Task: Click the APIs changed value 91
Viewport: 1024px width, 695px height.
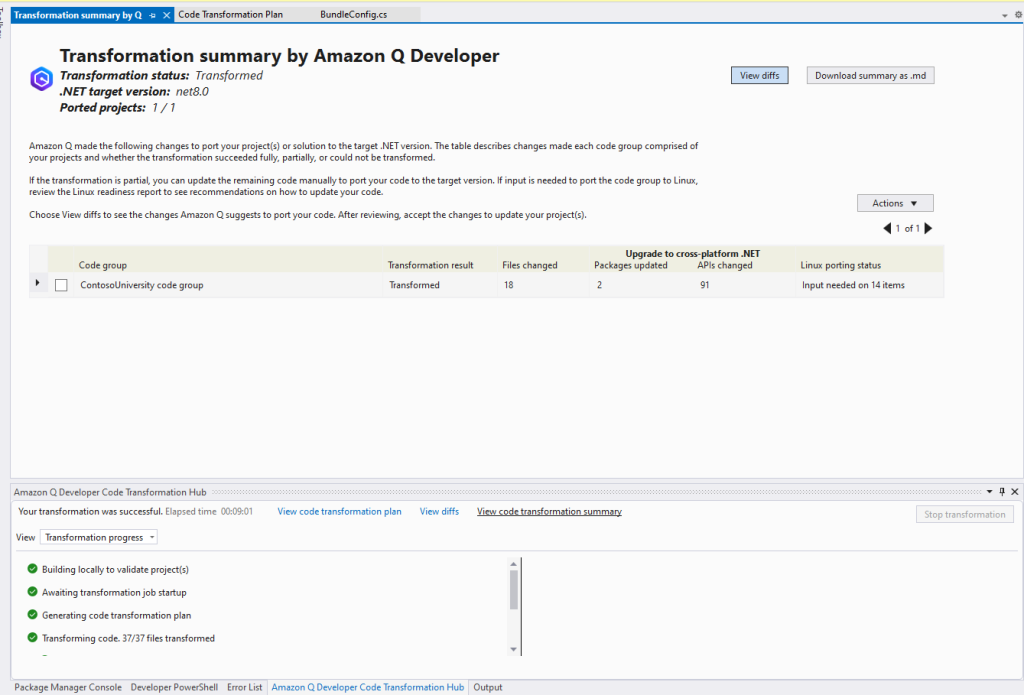Action: (x=704, y=285)
